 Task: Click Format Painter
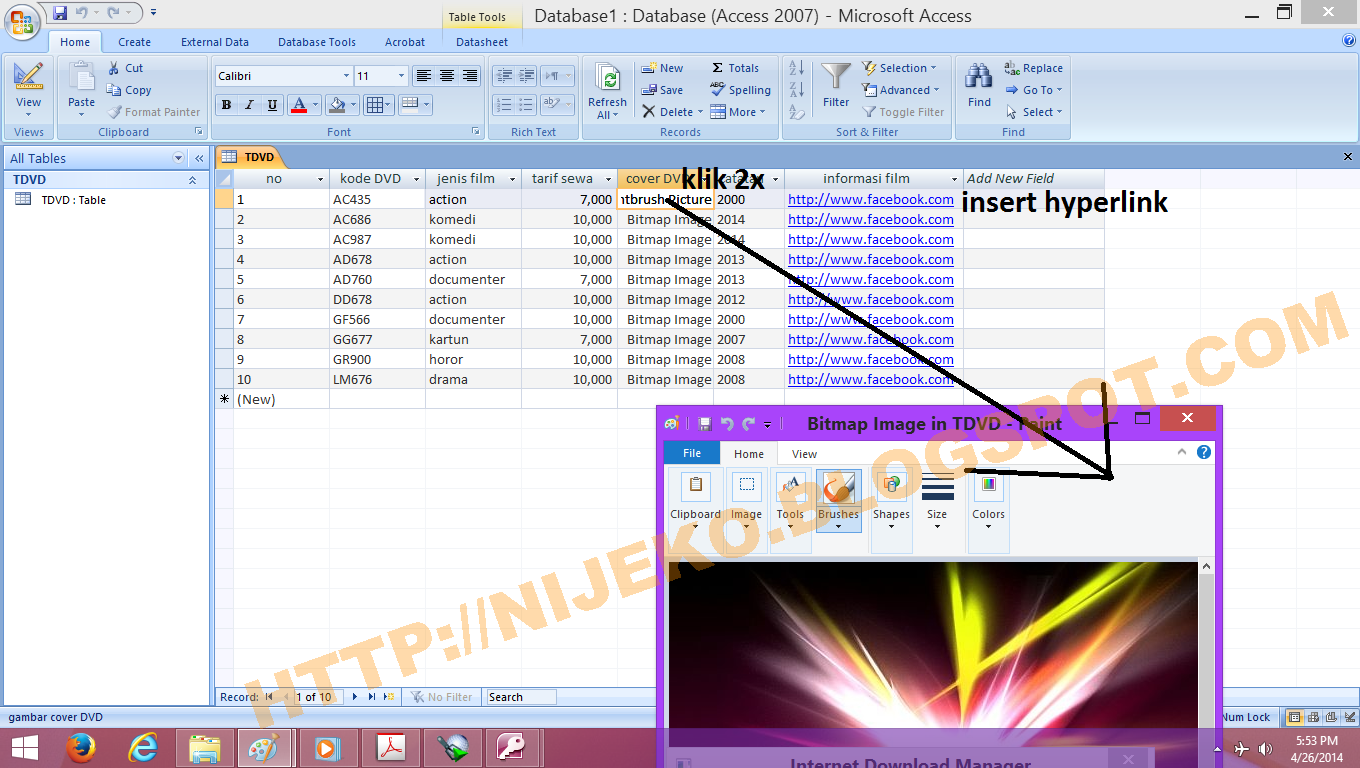point(154,112)
